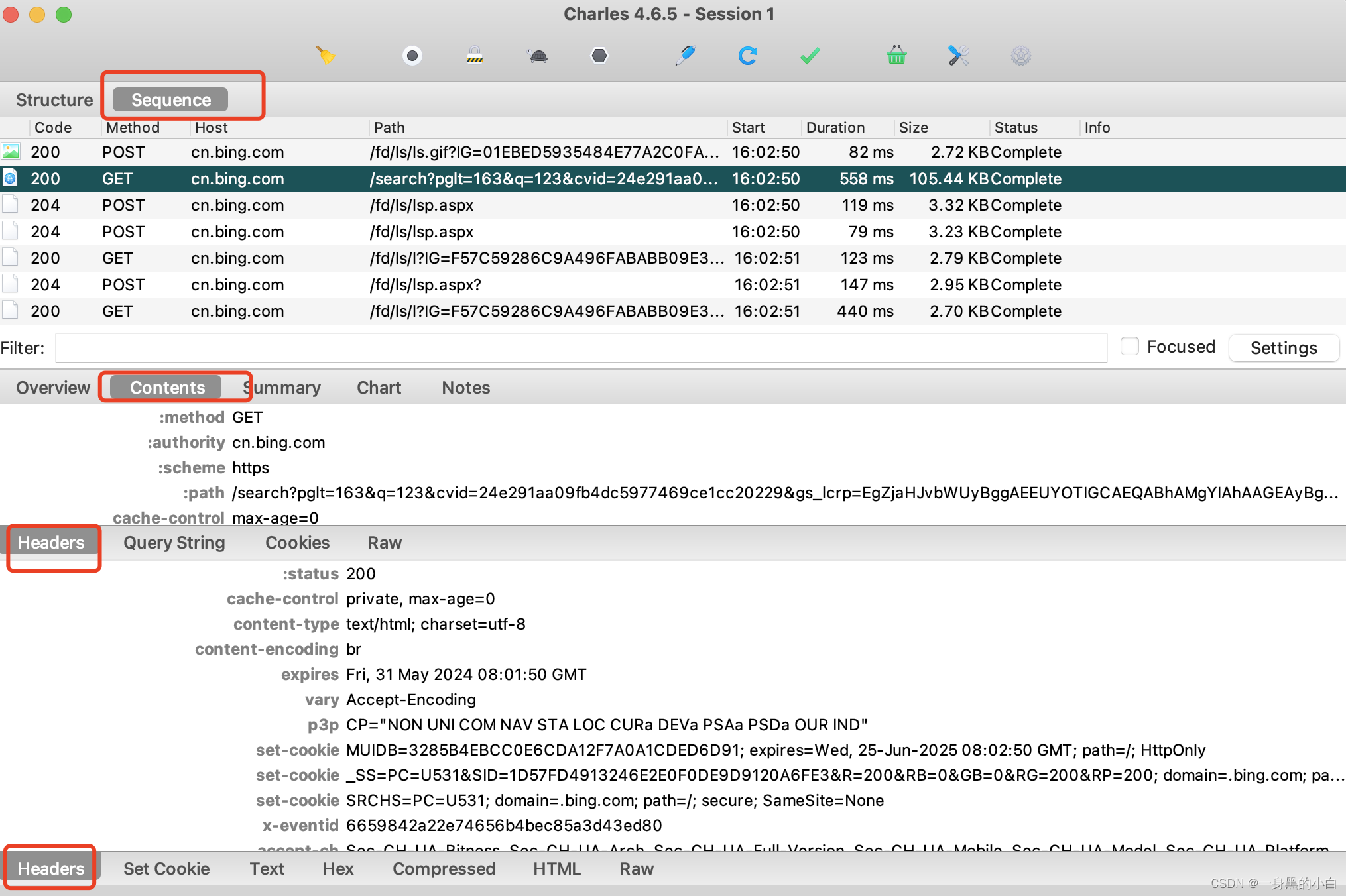Toggle the recording button in toolbar

click(x=412, y=56)
